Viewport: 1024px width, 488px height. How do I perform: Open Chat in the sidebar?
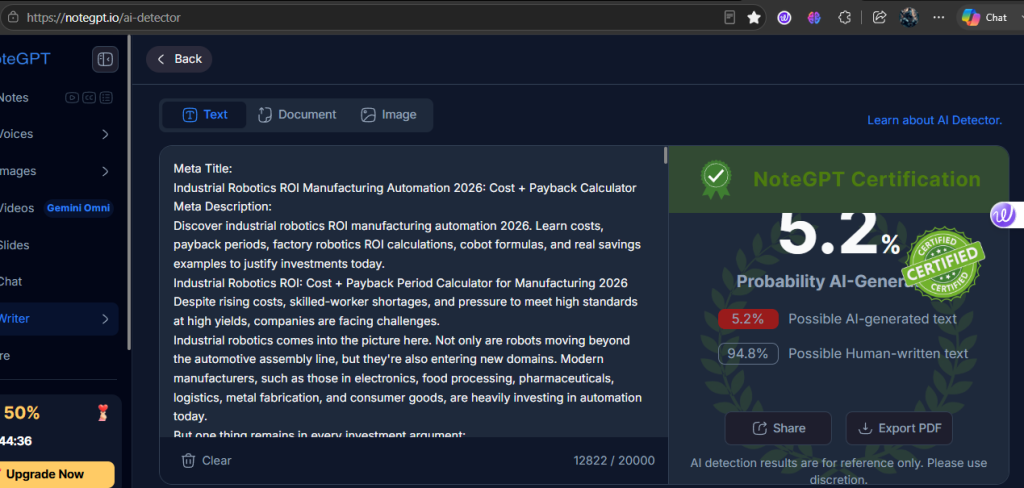pyautogui.click(x=10, y=282)
